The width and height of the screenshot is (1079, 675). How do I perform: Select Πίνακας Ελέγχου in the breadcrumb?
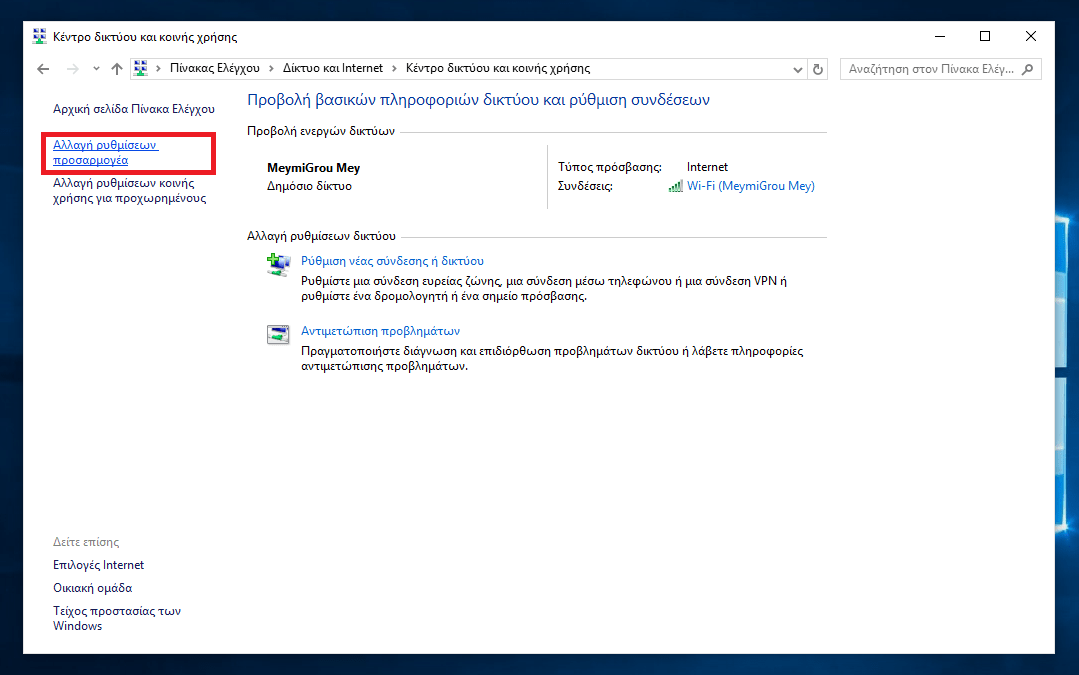click(214, 69)
